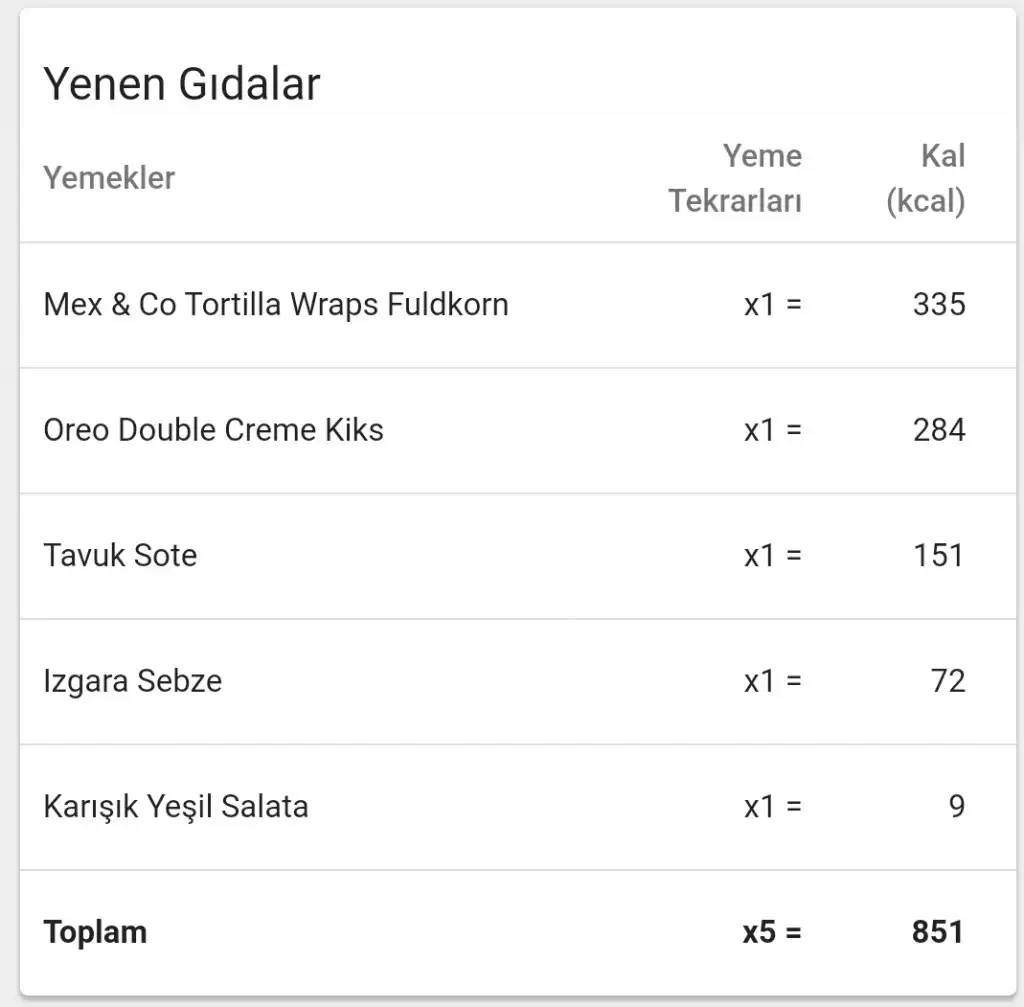Click the 335 calorie value
The image size is (1024, 1007).
coord(938,304)
